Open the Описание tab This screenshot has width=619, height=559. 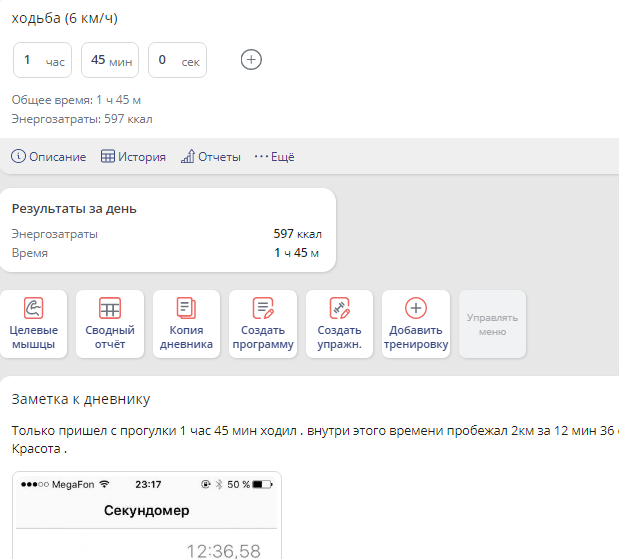click(x=57, y=157)
